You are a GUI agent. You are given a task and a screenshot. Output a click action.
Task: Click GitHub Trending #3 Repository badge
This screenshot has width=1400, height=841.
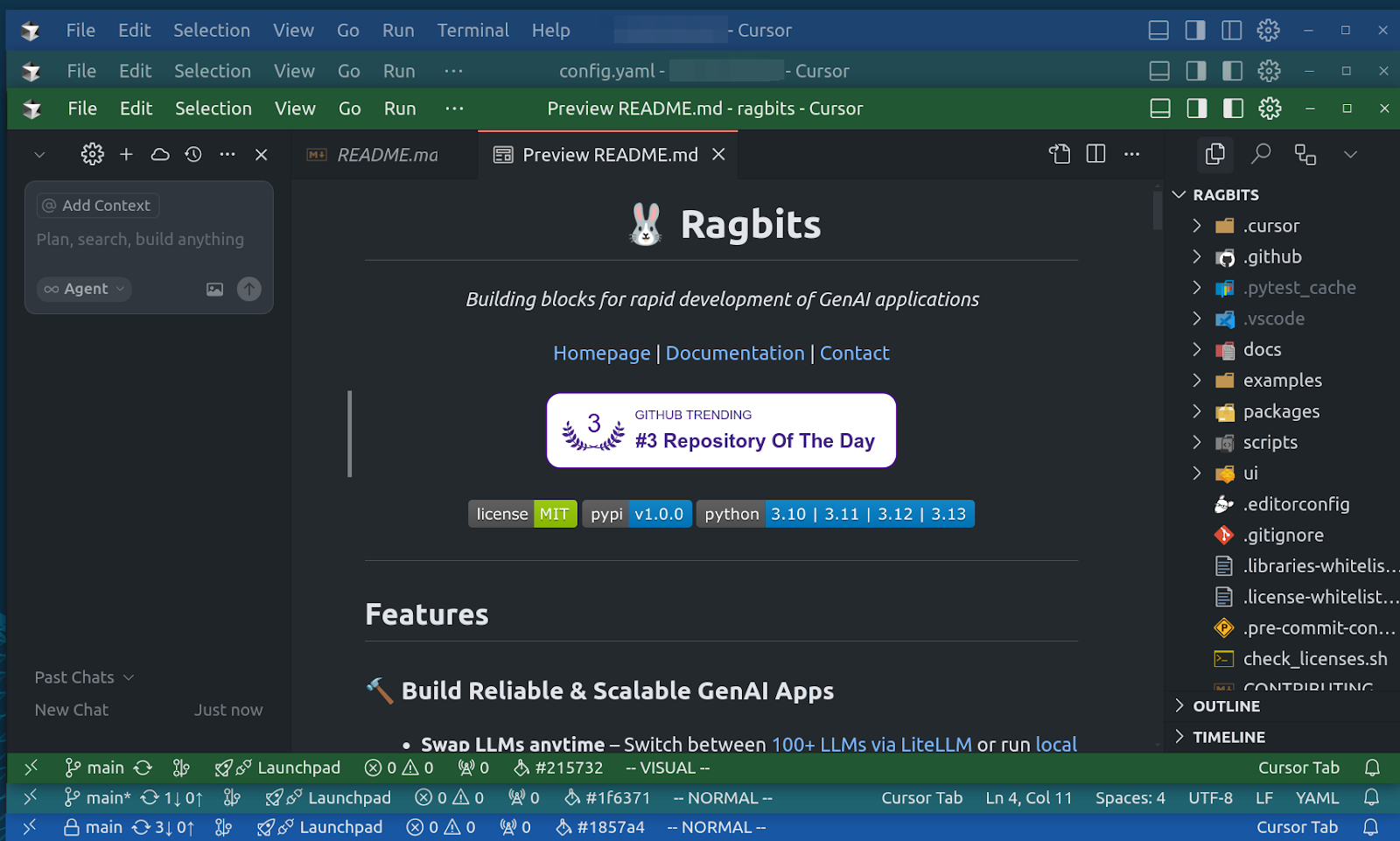coord(722,431)
